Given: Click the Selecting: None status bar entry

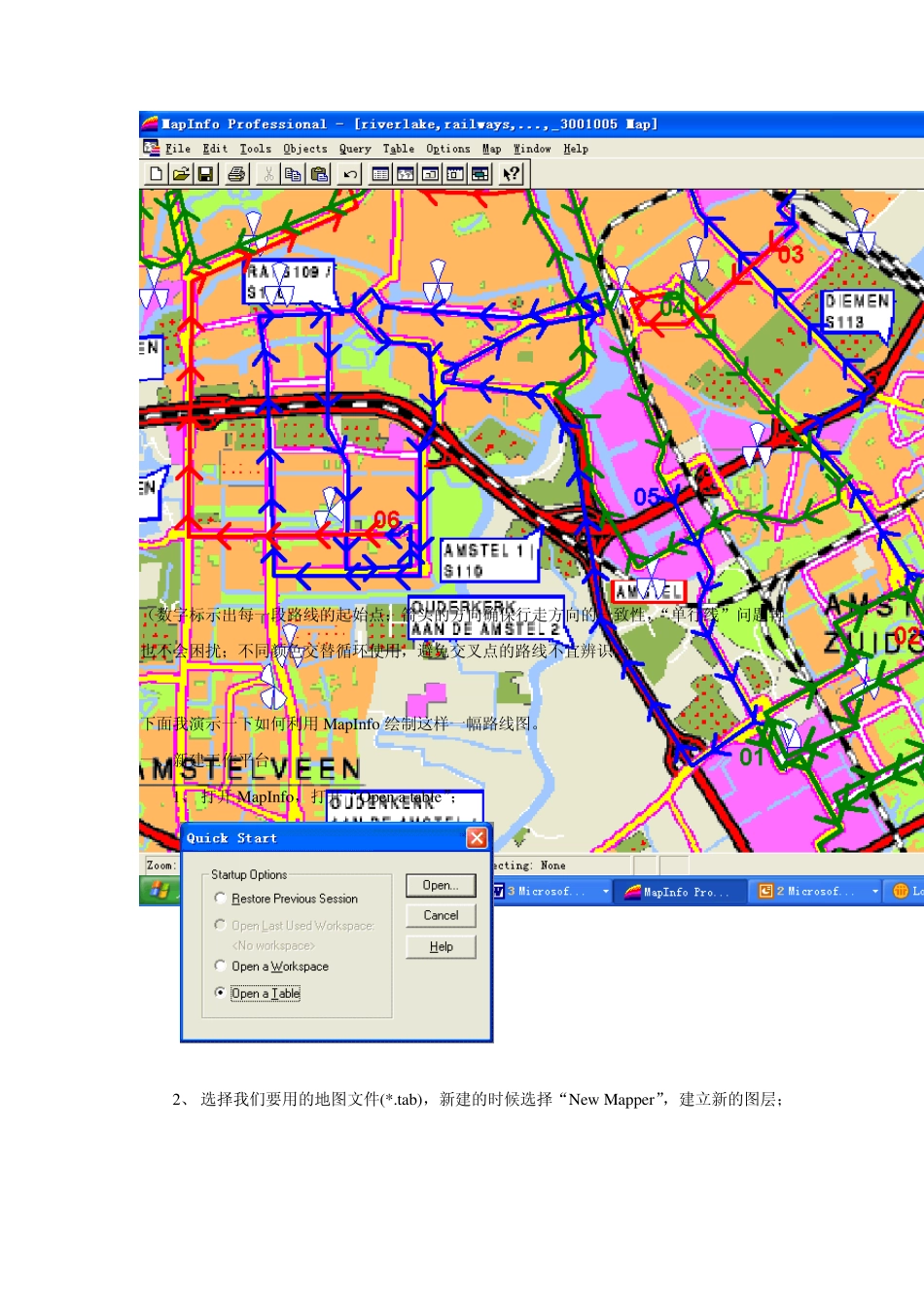Looking at the screenshot, I should coord(560,865).
